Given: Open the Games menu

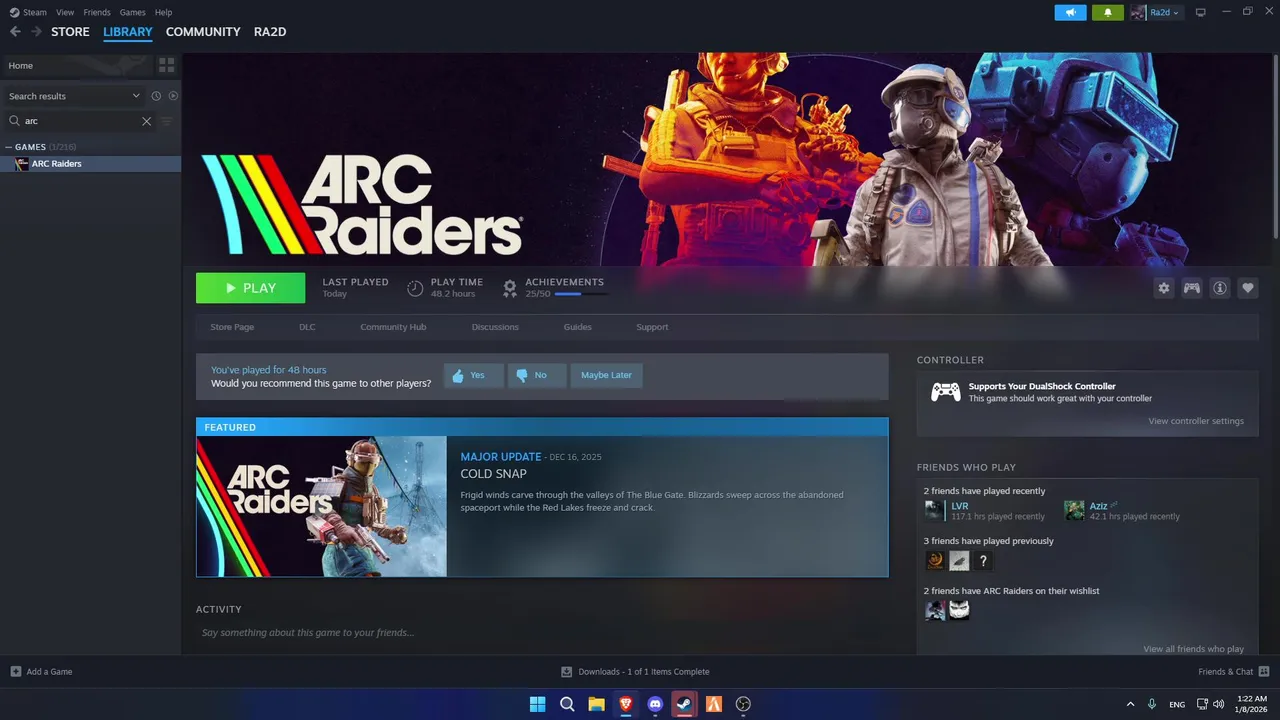Looking at the screenshot, I should click(132, 12).
